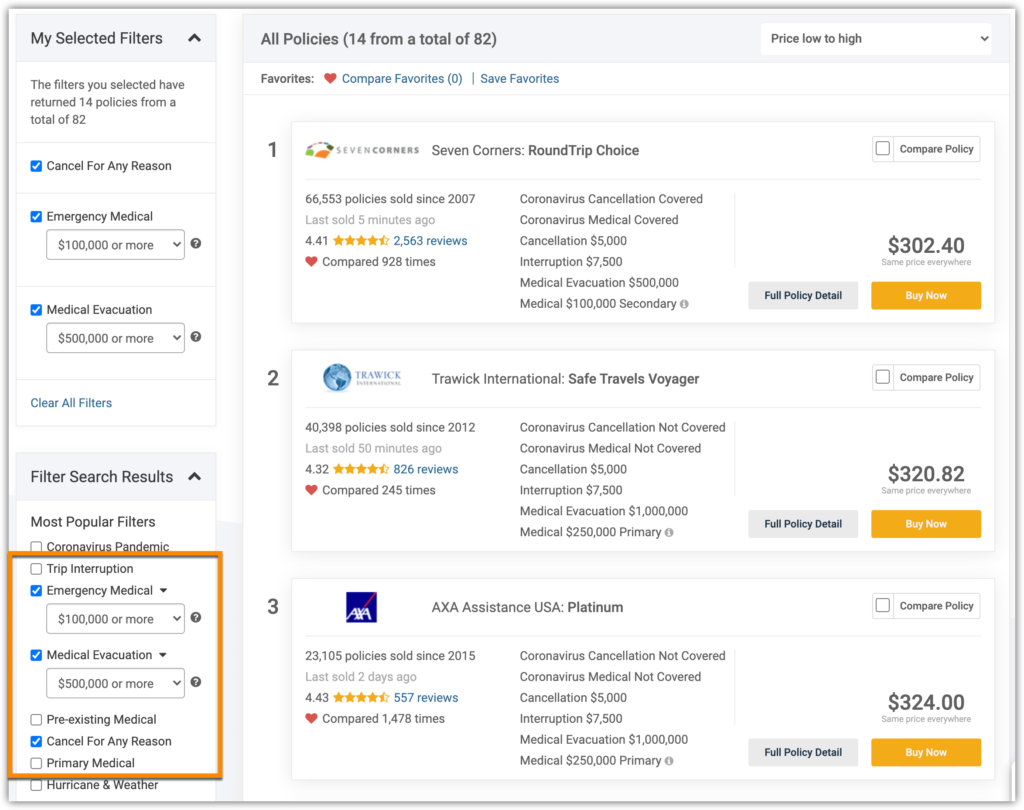Click help icon next to Emergency Medical amount in Filter Search Results
Image resolution: width=1024 pixels, height=810 pixels.
196,617
